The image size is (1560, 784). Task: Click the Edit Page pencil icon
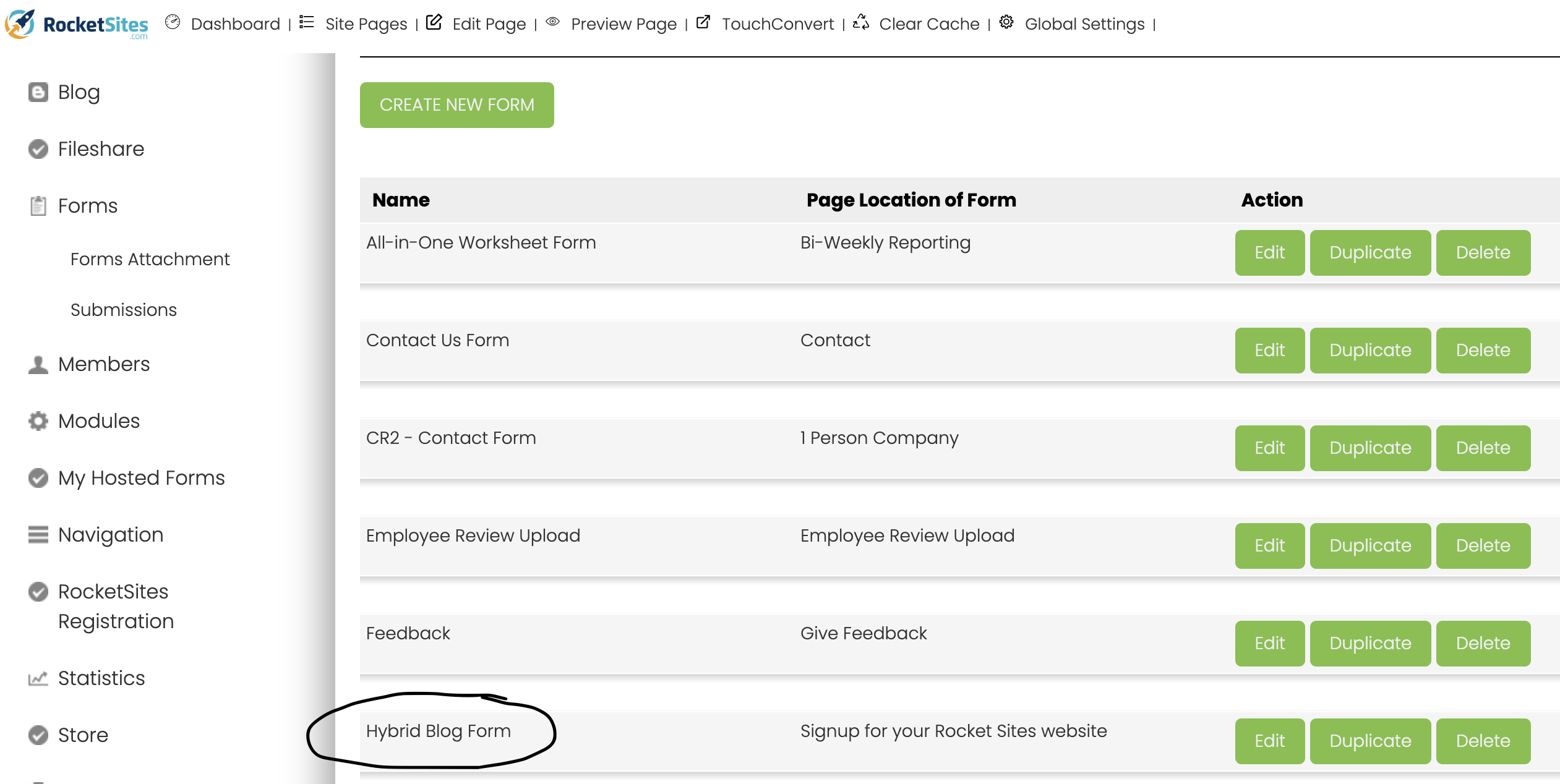tap(434, 22)
